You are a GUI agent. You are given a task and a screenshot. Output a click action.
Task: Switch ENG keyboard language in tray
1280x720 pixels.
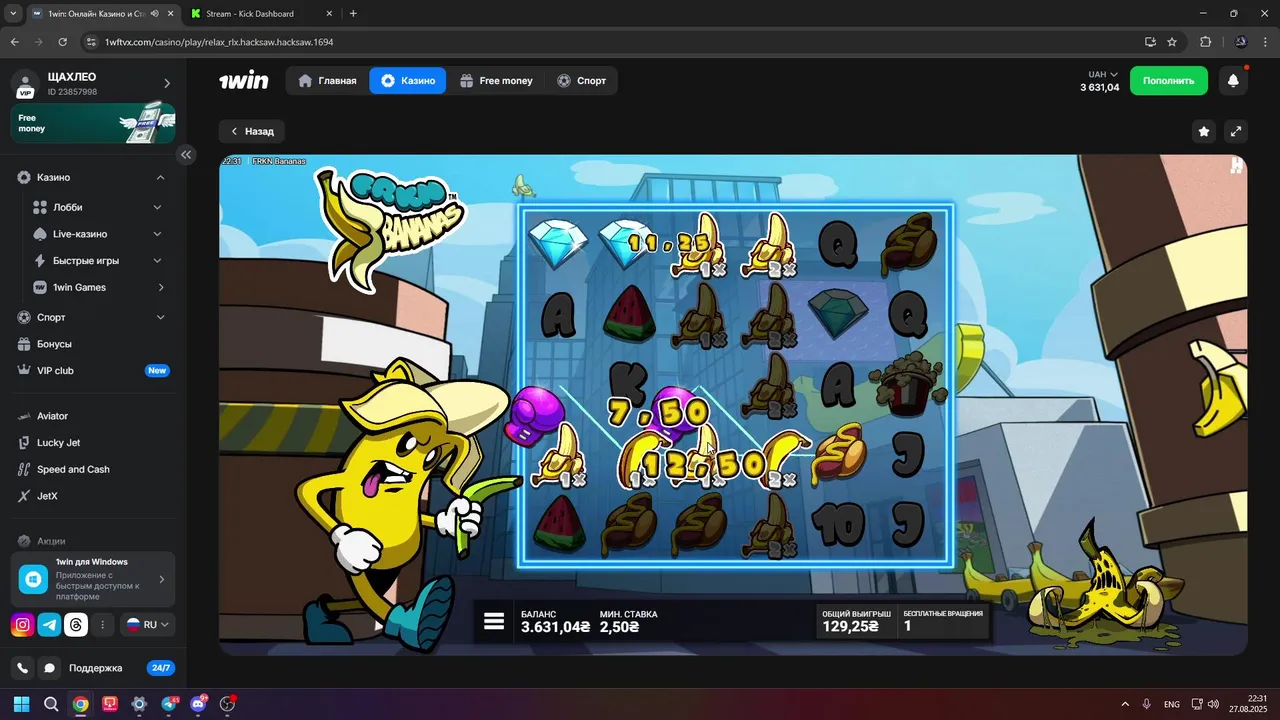(x=1172, y=704)
